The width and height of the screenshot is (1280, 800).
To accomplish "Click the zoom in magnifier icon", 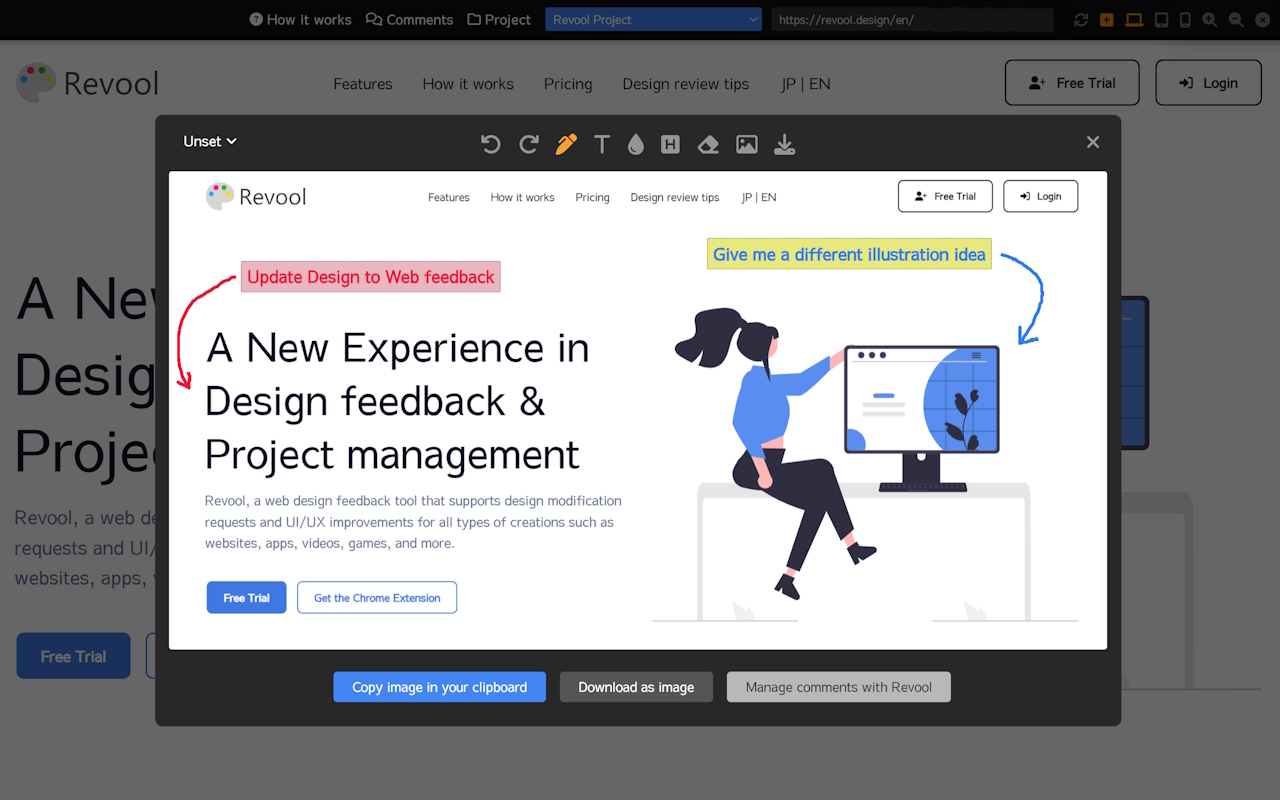I will [1210, 19].
